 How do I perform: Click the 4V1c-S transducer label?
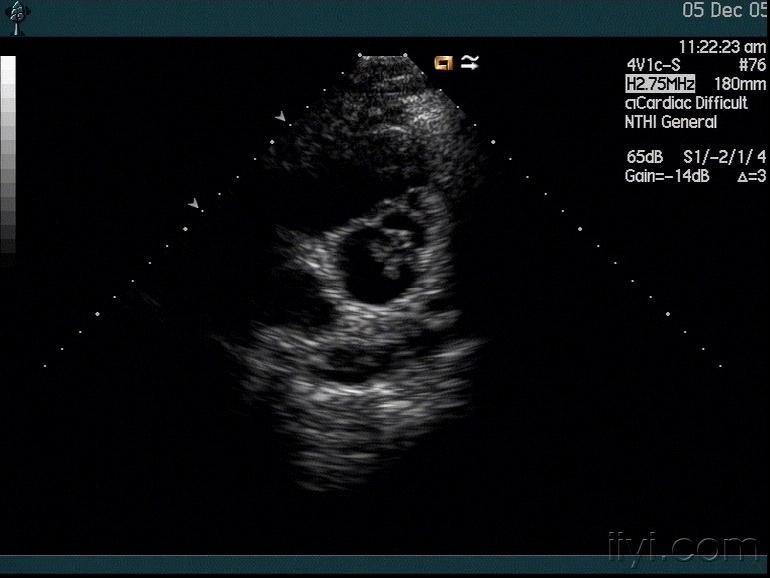(654, 65)
